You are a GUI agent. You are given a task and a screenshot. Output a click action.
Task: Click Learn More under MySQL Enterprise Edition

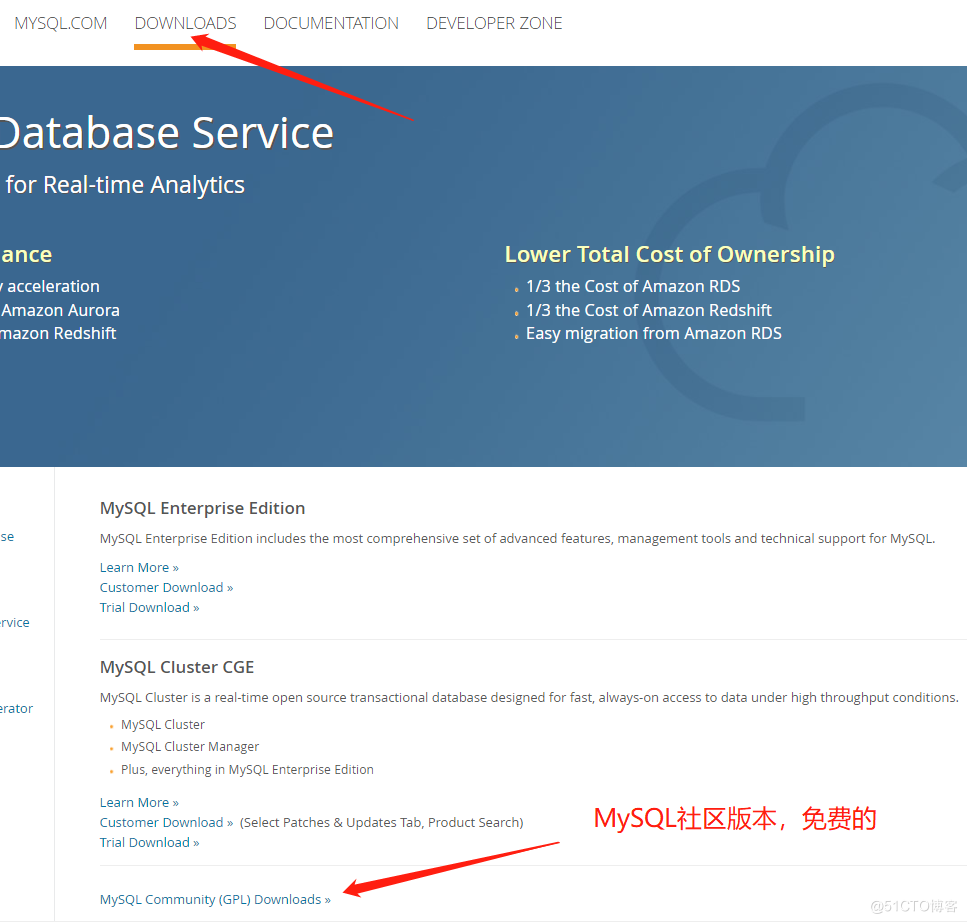point(139,567)
